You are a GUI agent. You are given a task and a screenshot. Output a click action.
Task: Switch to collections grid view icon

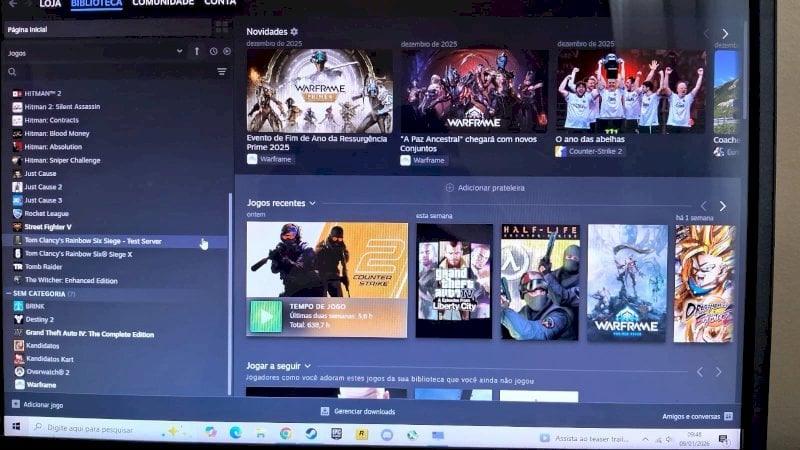(x=221, y=27)
